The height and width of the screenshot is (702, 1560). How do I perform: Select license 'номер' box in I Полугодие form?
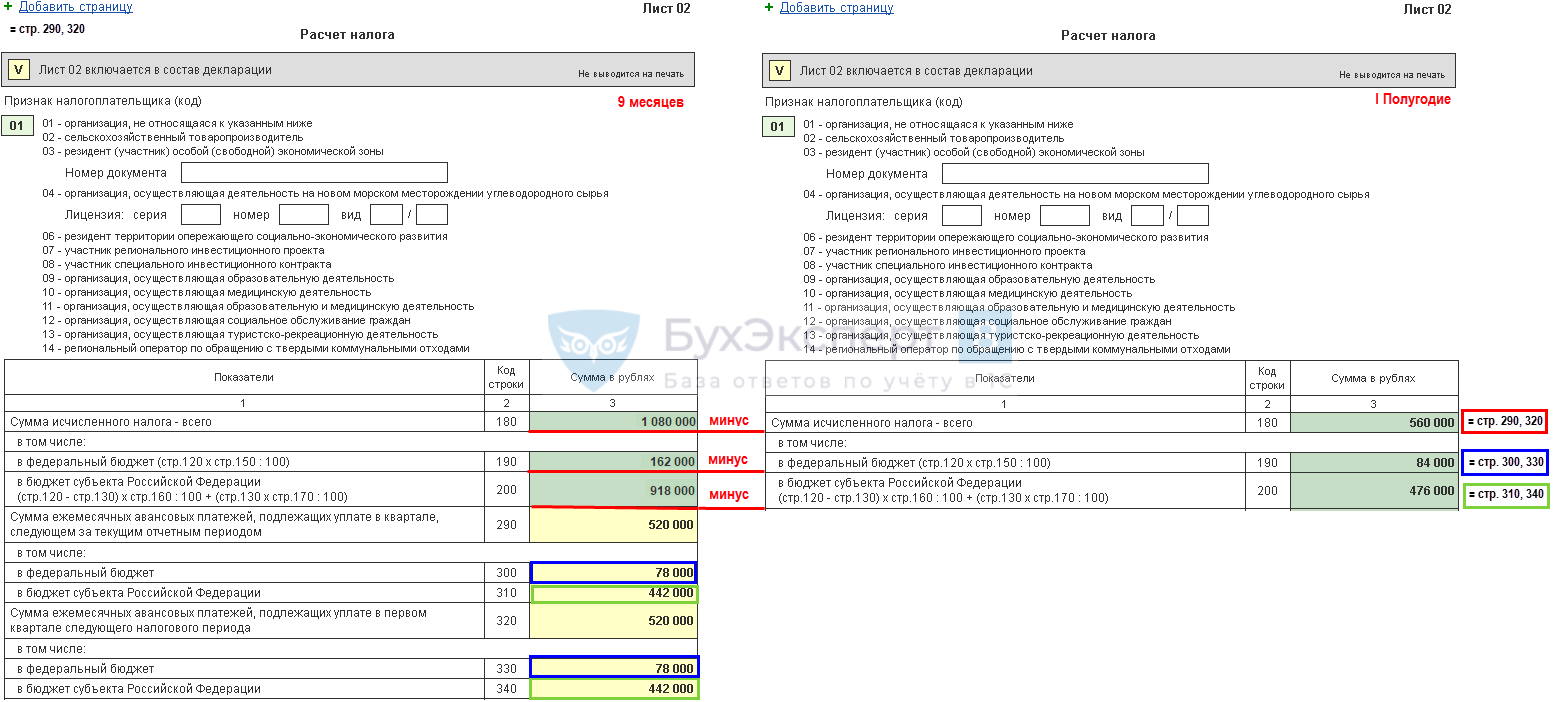coord(1064,216)
